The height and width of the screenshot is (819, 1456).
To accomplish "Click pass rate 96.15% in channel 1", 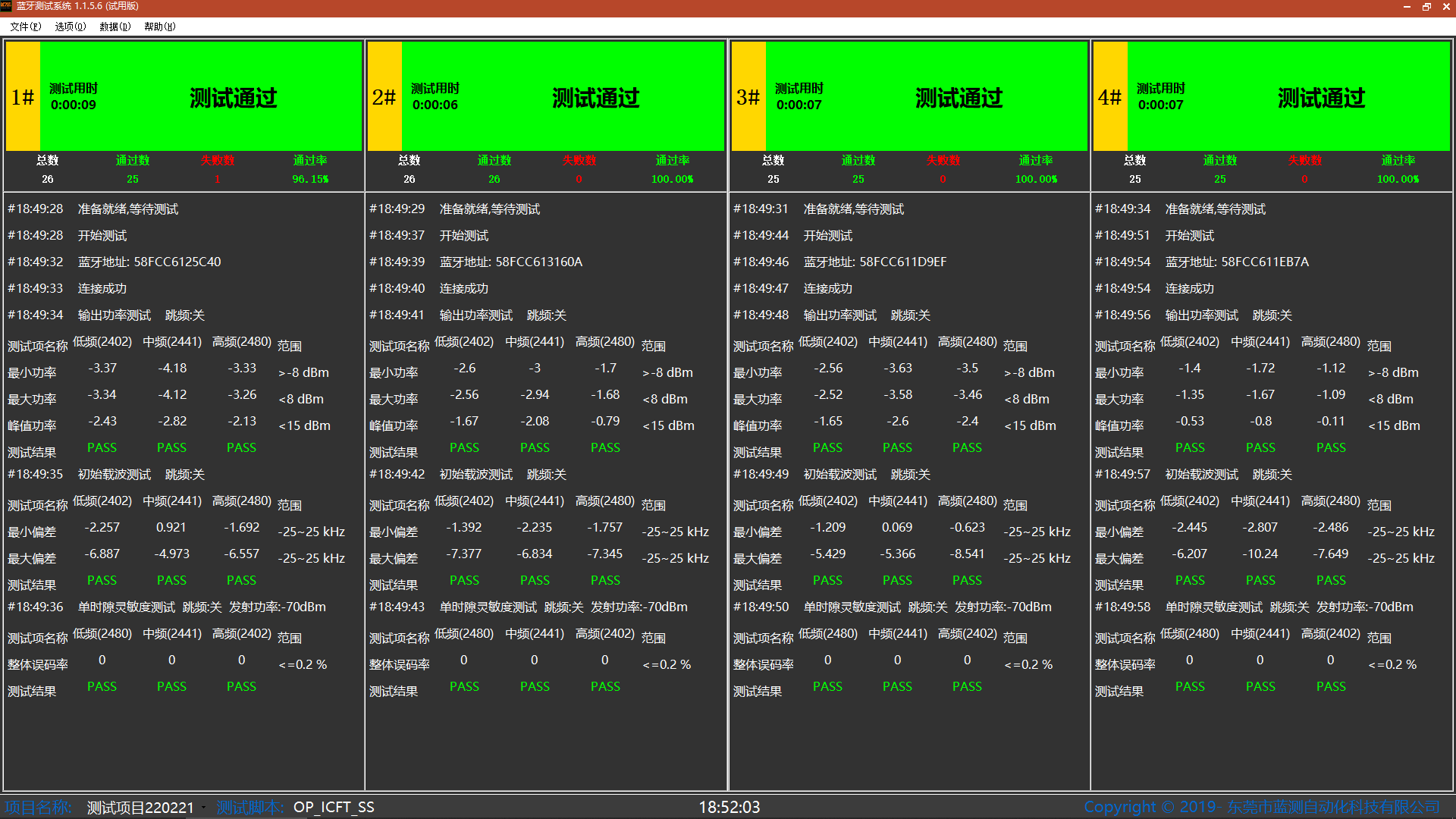I will tap(311, 180).
